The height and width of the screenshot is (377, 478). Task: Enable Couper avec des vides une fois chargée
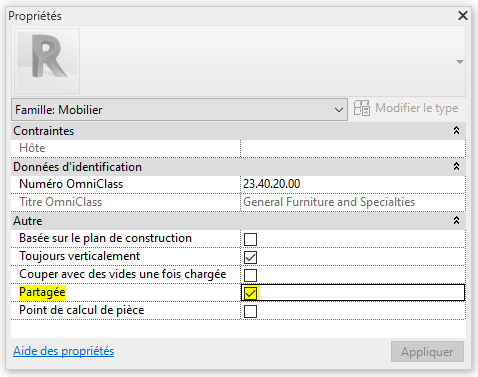[x=250, y=275]
